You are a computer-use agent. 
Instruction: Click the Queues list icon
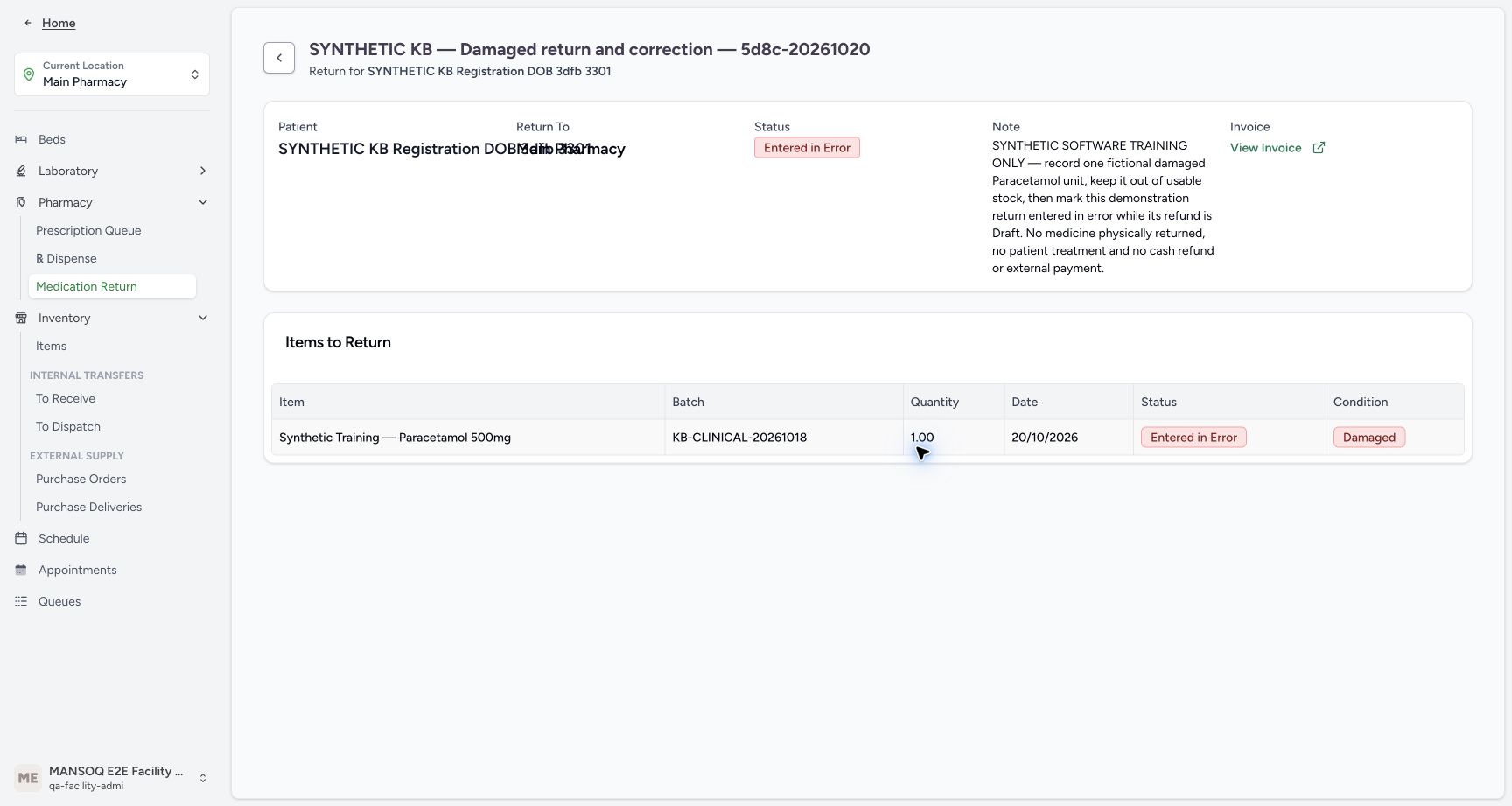(21, 601)
